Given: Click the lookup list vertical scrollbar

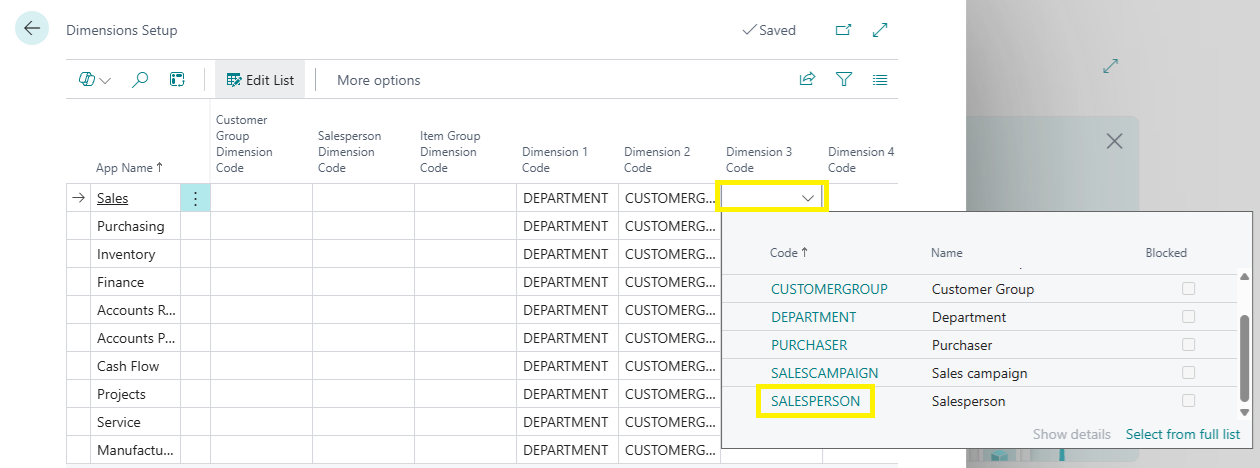Looking at the screenshot, I should pyautogui.click(x=1244, y=357).
